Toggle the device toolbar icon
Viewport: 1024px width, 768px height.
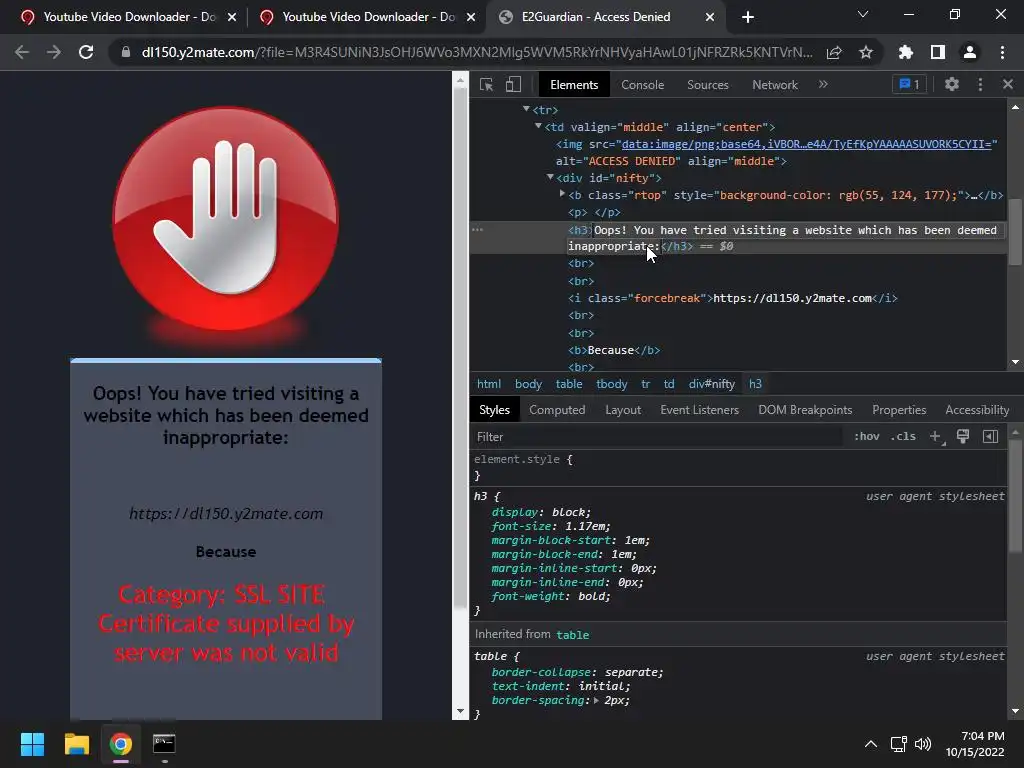pos(513,84)
